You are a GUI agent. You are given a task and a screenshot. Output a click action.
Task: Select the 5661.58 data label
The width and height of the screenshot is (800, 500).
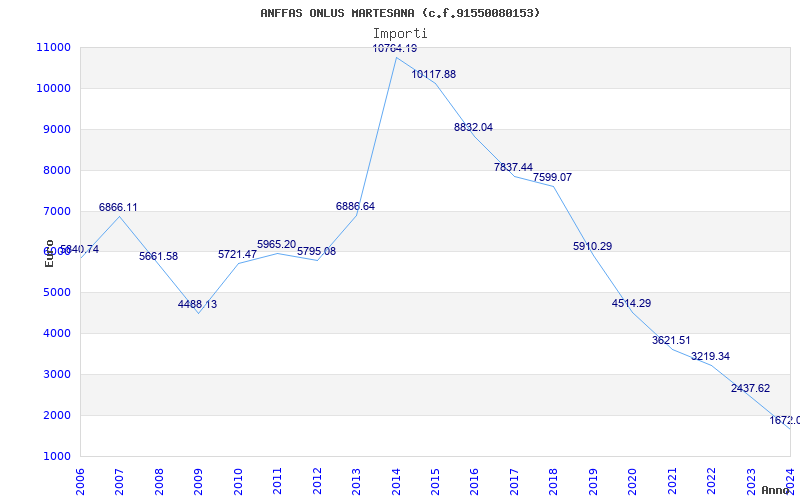click(x=159, y=257)
